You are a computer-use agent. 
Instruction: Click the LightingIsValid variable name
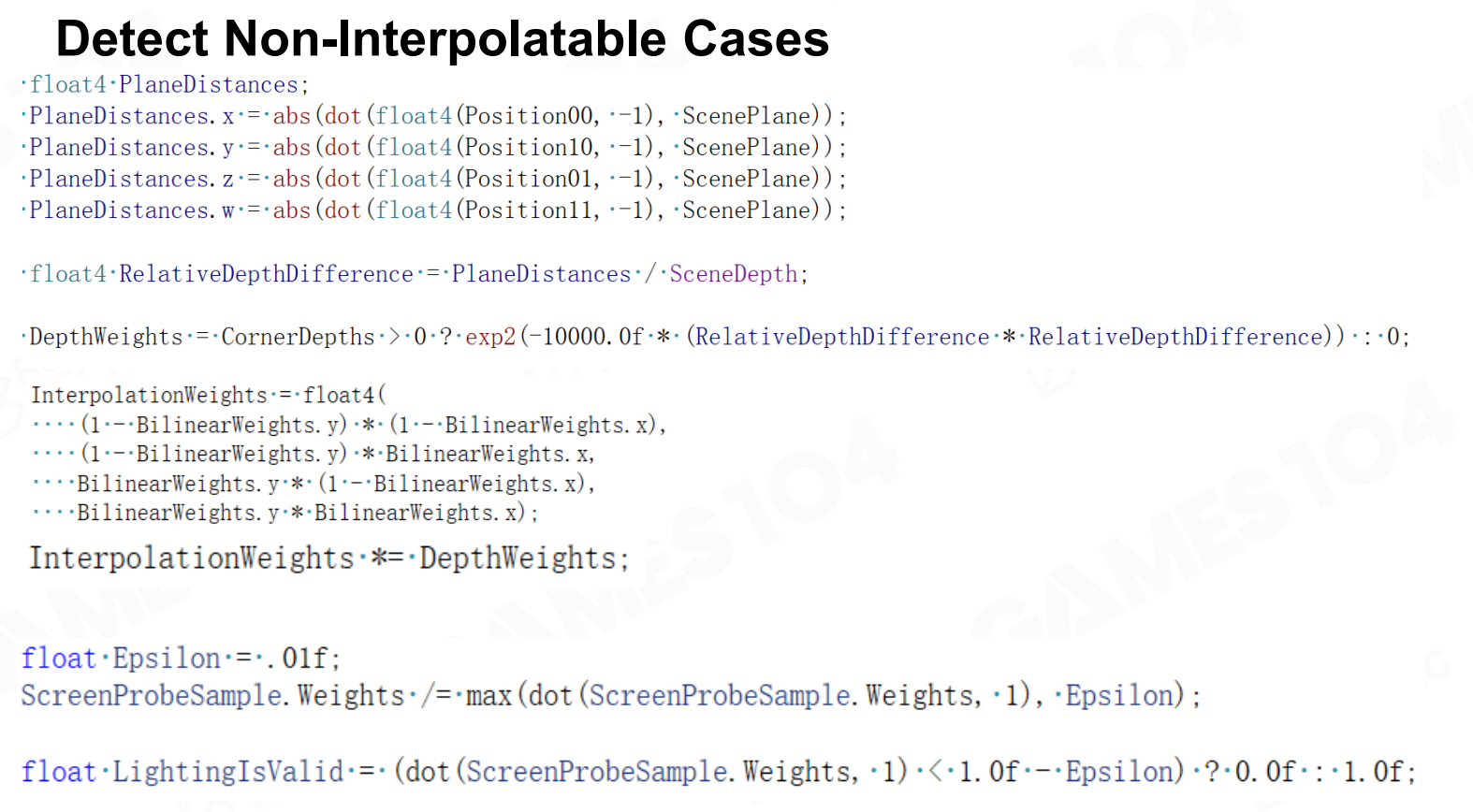click(x=227, y=772)
